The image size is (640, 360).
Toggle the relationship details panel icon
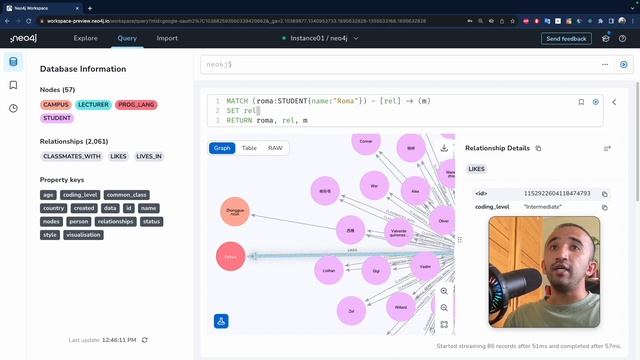tap(607, 148)
